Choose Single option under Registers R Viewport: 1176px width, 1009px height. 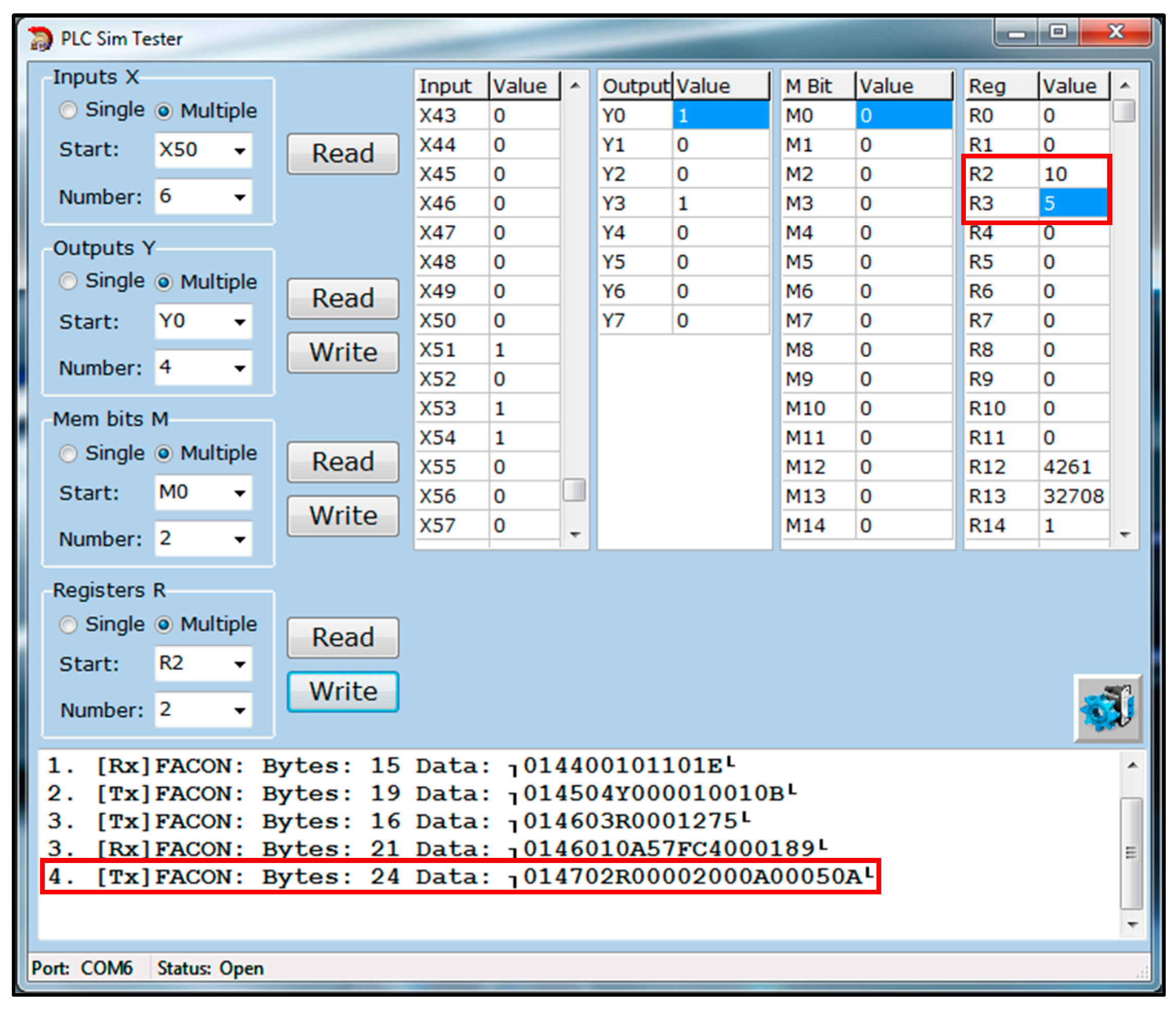click(68, 625)
